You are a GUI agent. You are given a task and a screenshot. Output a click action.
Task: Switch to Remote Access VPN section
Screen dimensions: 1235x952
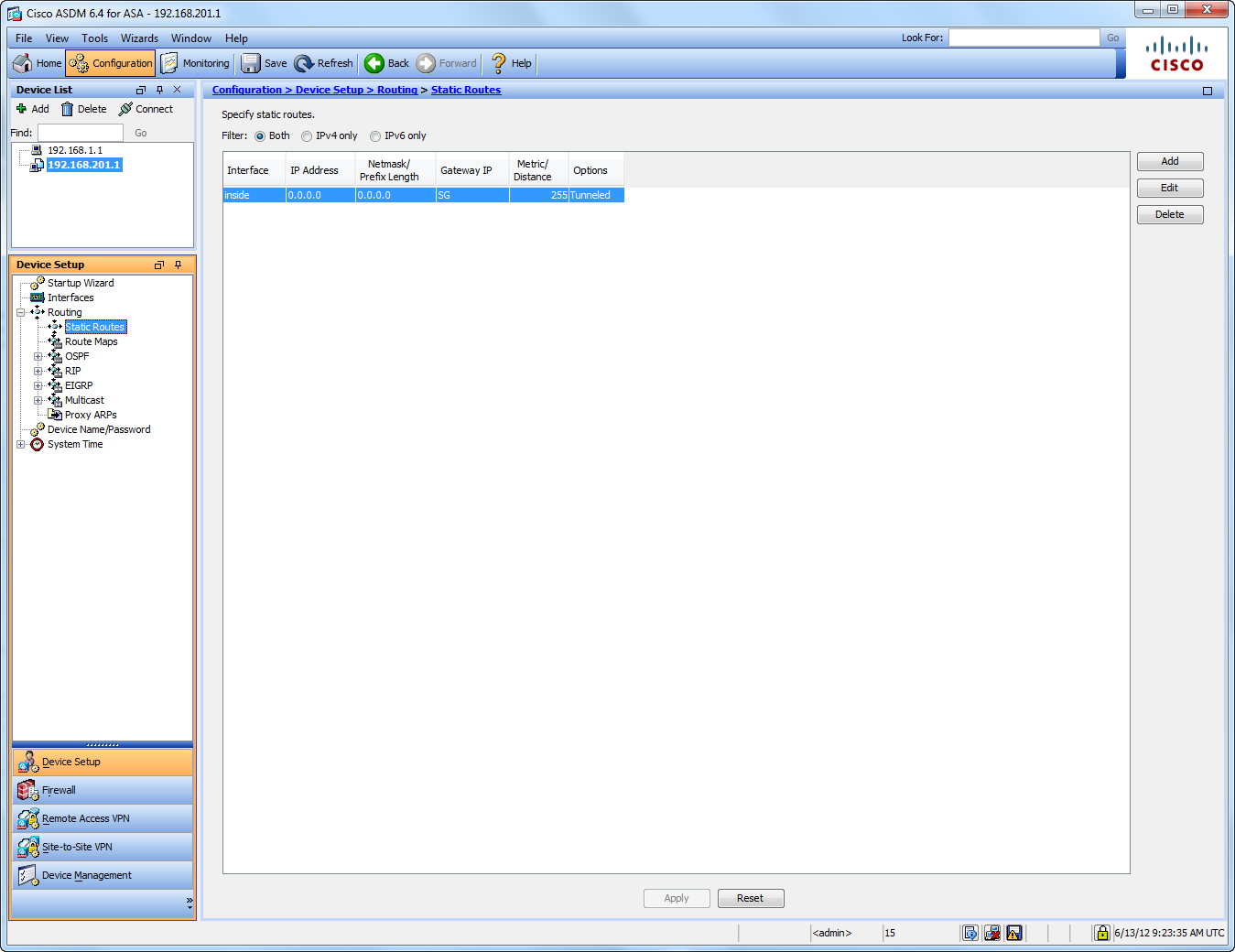103,818
